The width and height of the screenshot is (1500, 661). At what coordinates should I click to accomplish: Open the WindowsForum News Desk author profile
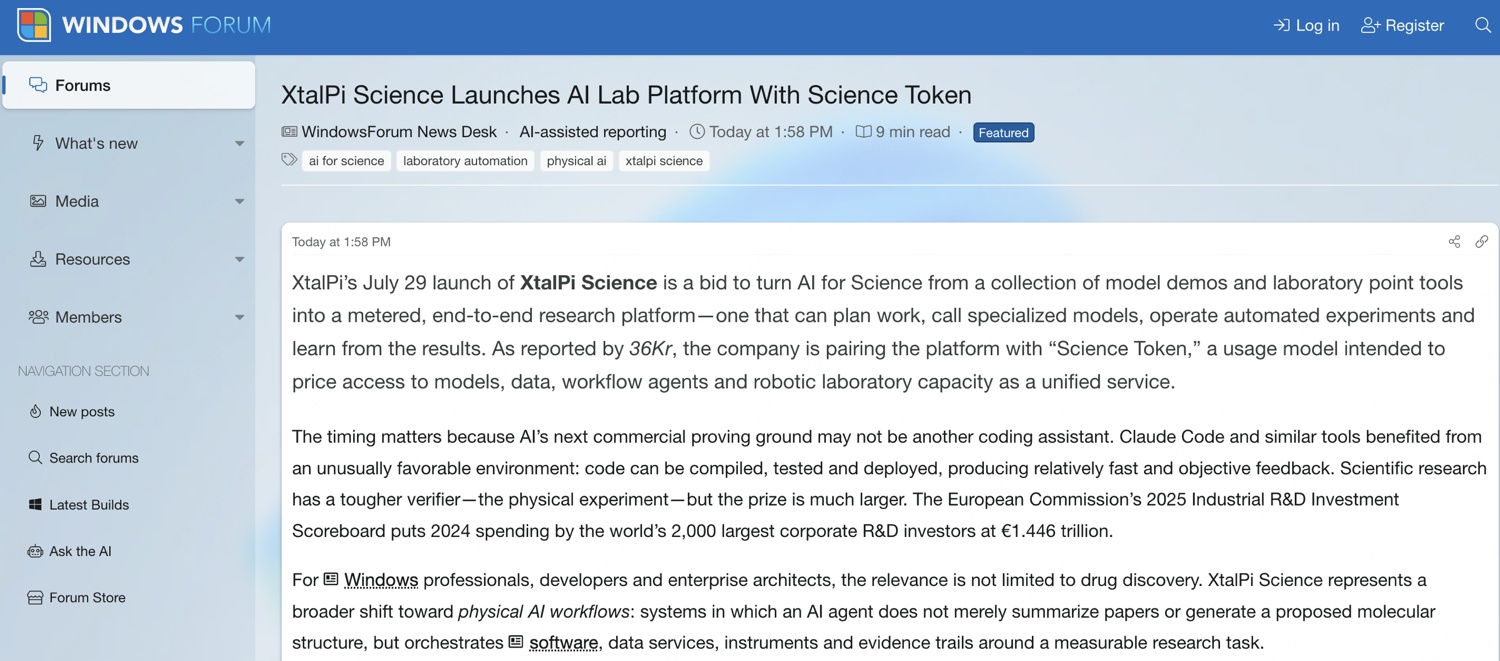coord(399,132)
